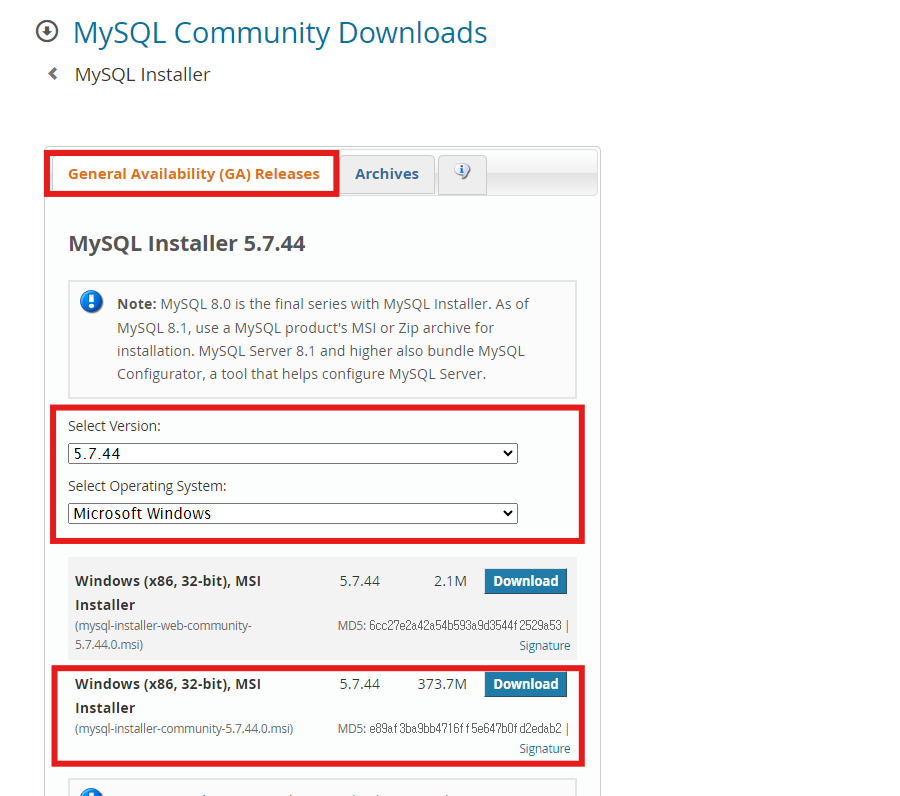Click the MySQL Installer 5.7.44 heading
900x796 pixels.
[187, 243]
